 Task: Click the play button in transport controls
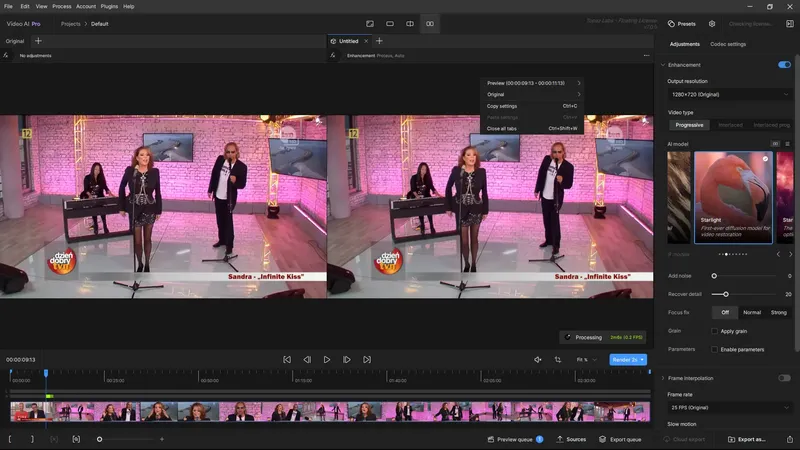[x=327, y=360]
